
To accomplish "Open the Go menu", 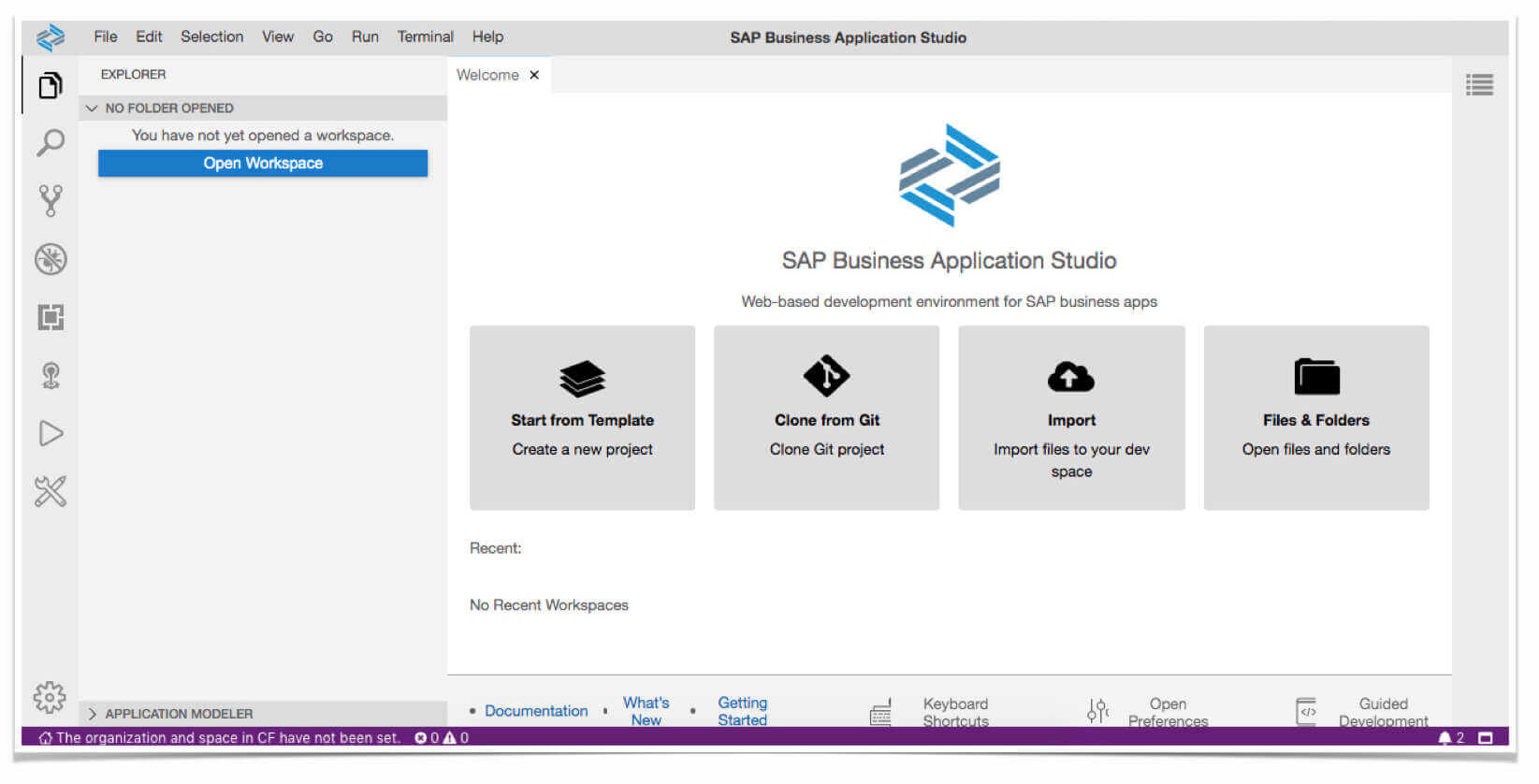I will click(323, 36).
